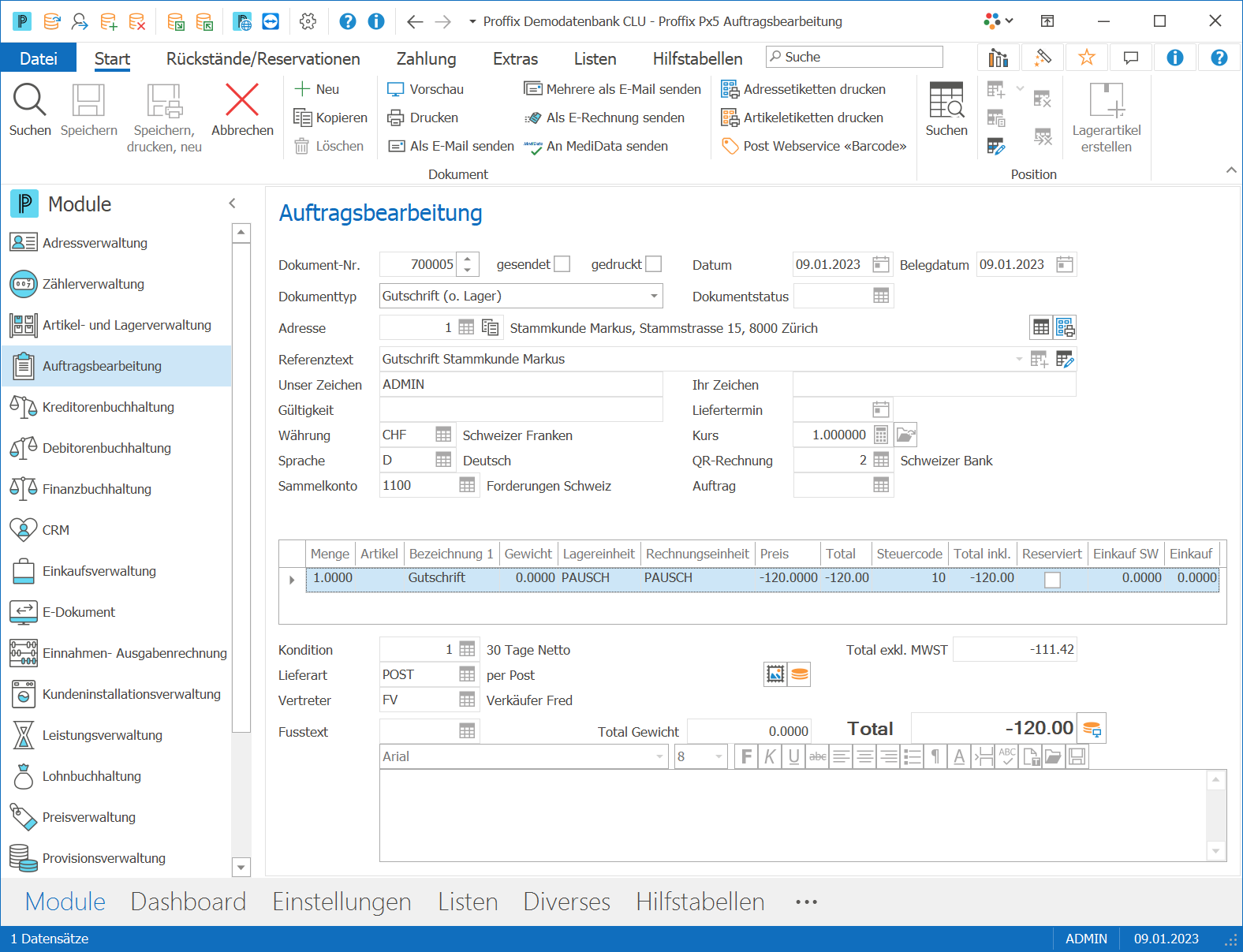This screenshot has height=952, width=1243.
Task: Click the Position Suchen table icon
Action: coord(946,109)
